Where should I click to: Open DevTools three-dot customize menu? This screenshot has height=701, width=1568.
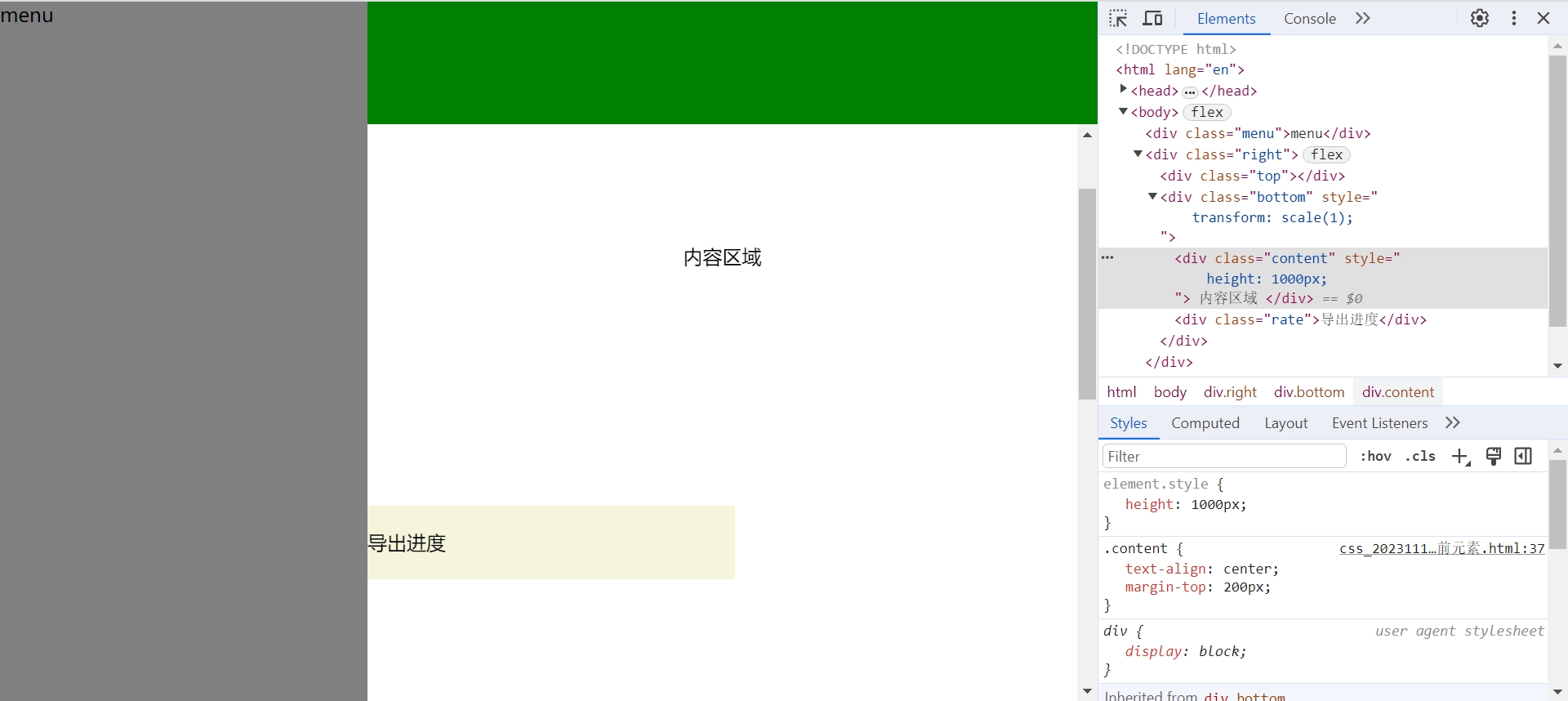pyautogui.click(x=1513, y=18)
